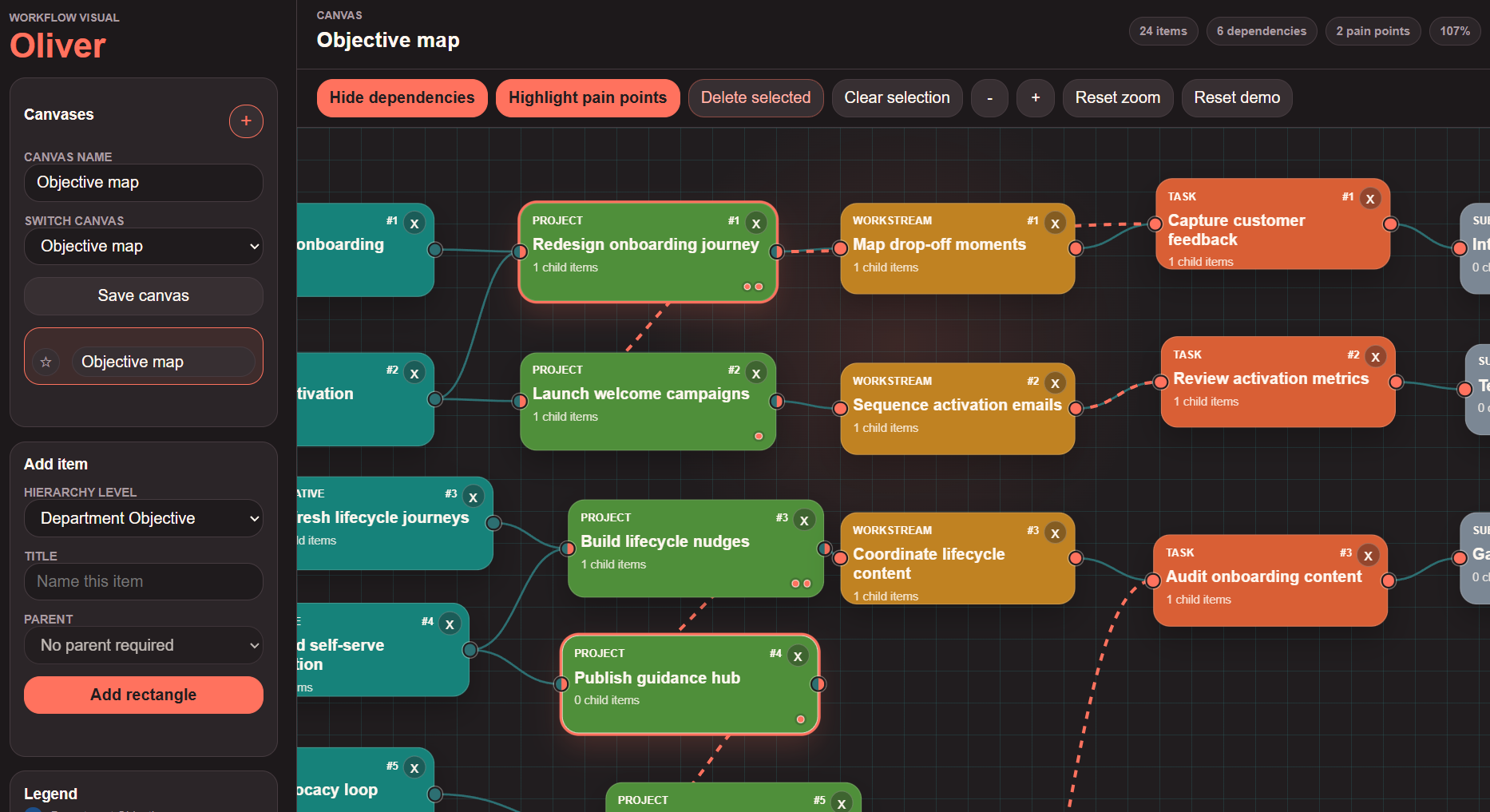
Task: Click the 107% zoom indicator
Action: [1455, 31]
